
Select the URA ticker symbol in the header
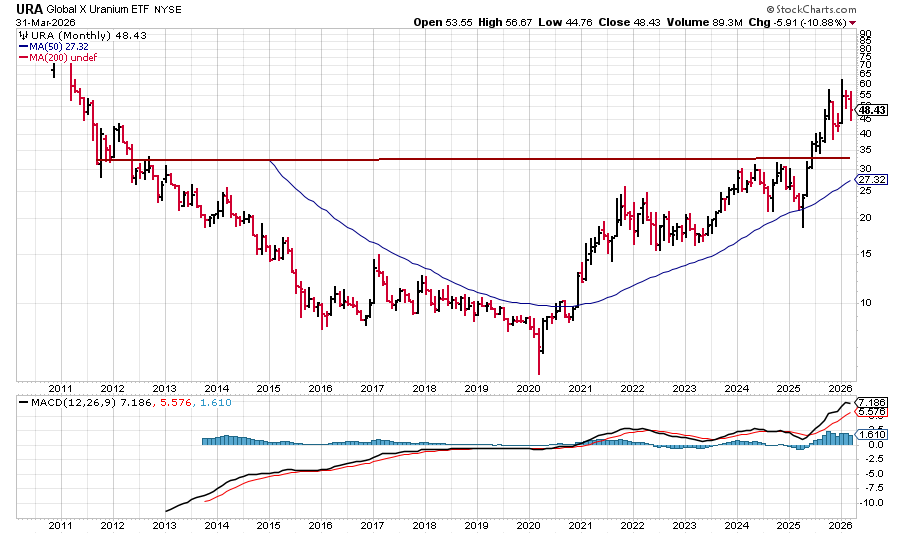click(x=29, y=7)
